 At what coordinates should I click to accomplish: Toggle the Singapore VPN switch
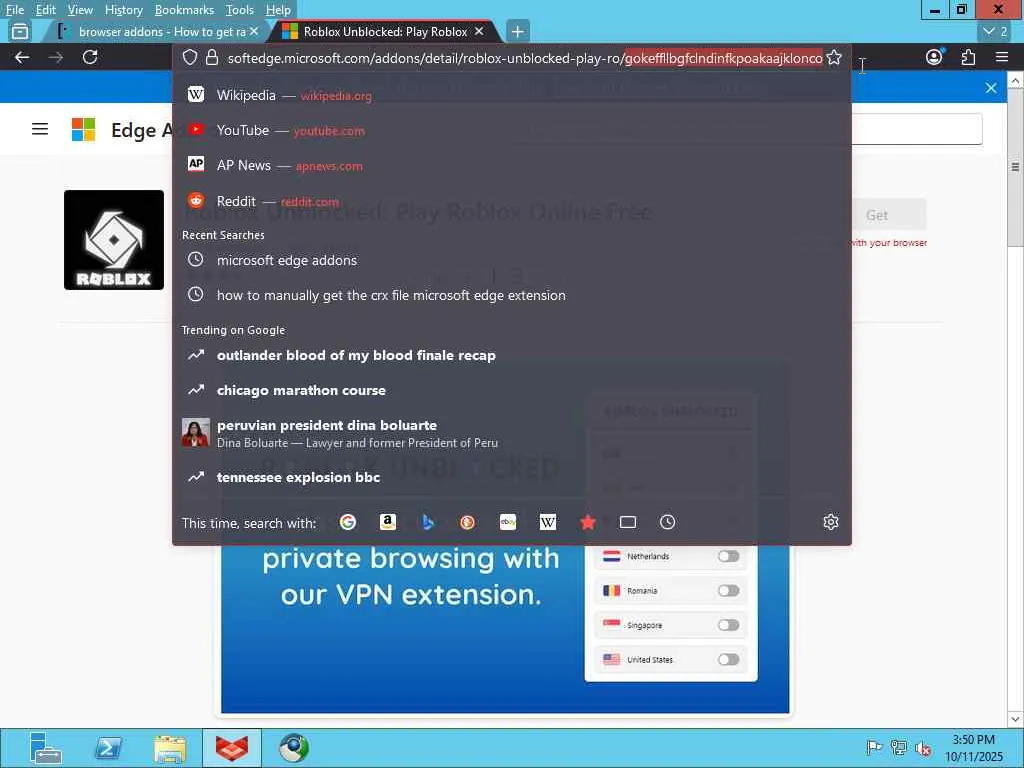coord(728,625)
